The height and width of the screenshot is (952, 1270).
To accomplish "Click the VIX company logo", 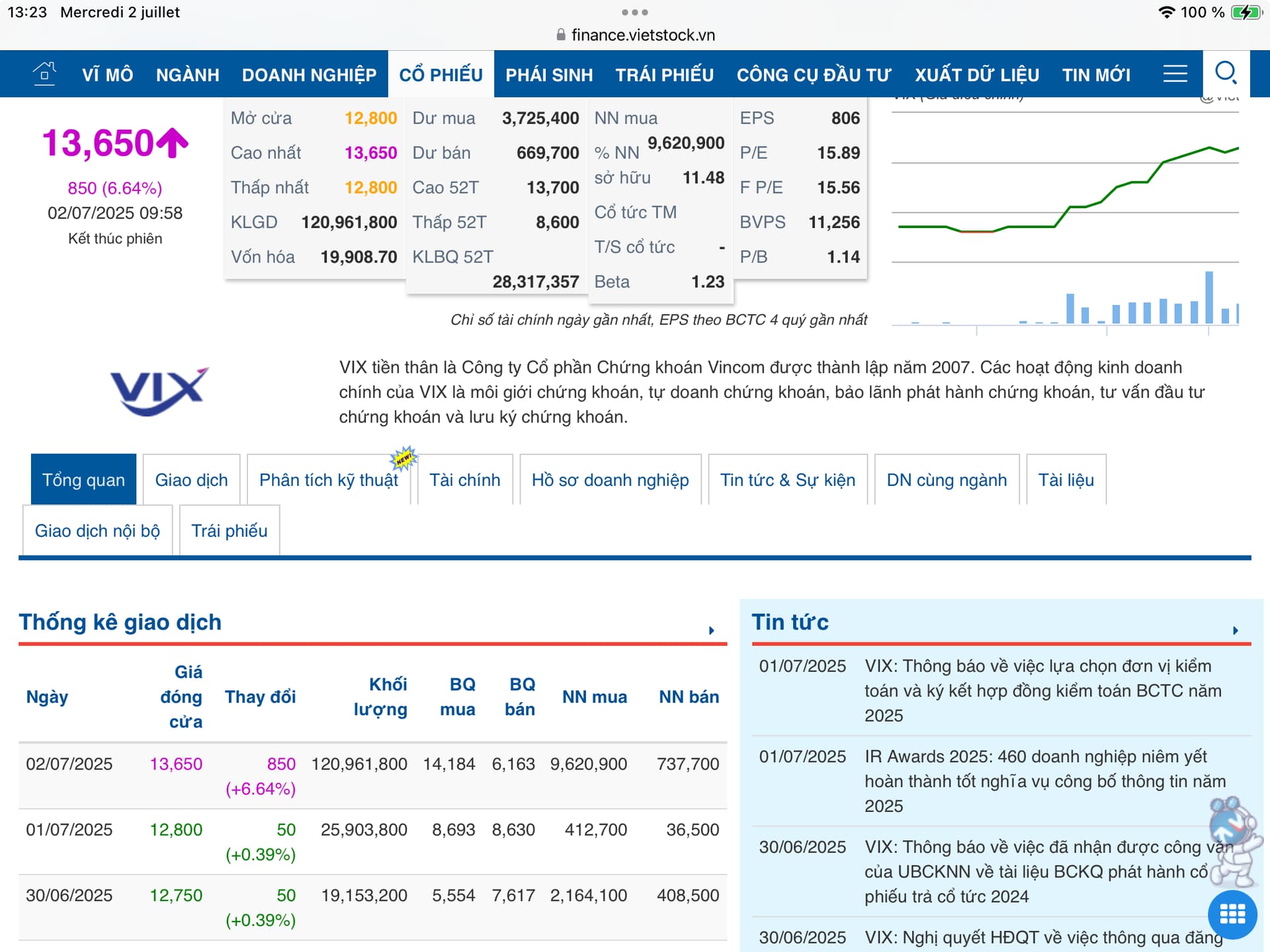I will click(159, 391).
